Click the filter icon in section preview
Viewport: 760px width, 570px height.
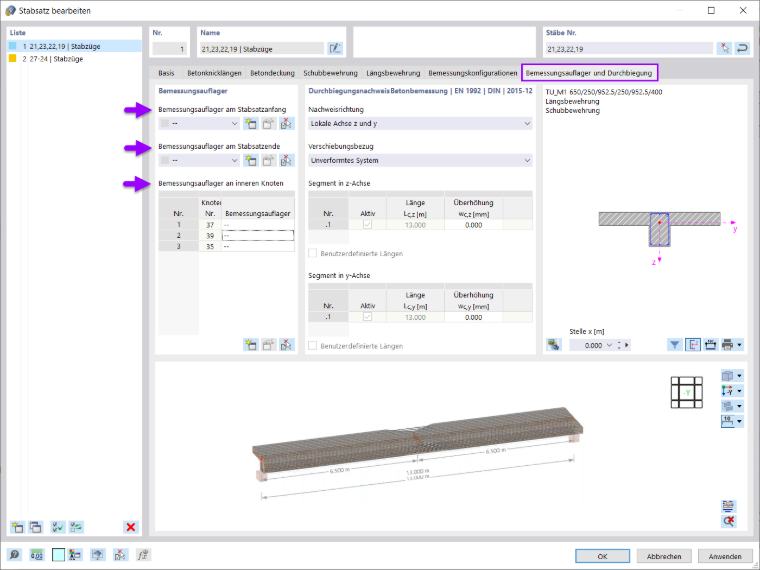coord(675,345)
